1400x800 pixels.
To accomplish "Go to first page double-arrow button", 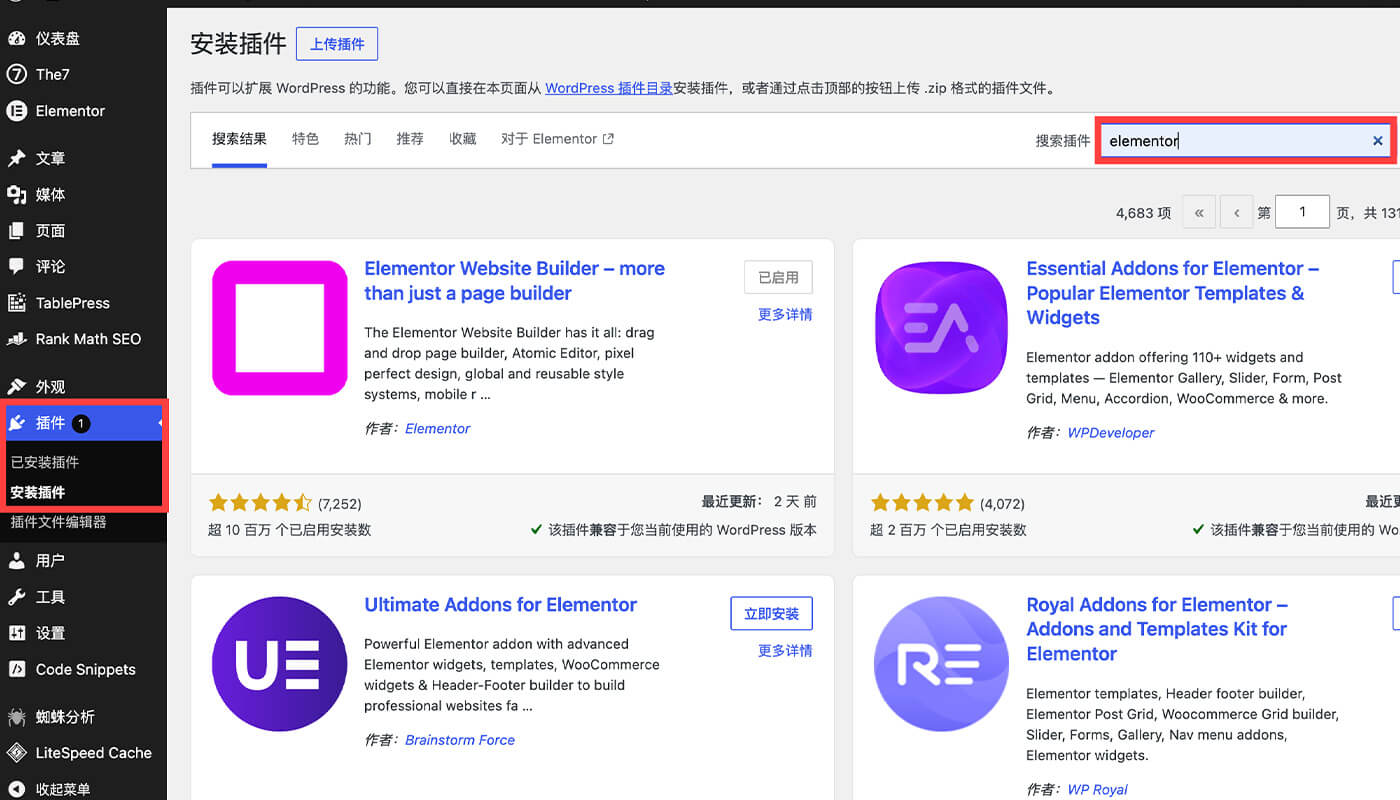I will pos(1199,212).
